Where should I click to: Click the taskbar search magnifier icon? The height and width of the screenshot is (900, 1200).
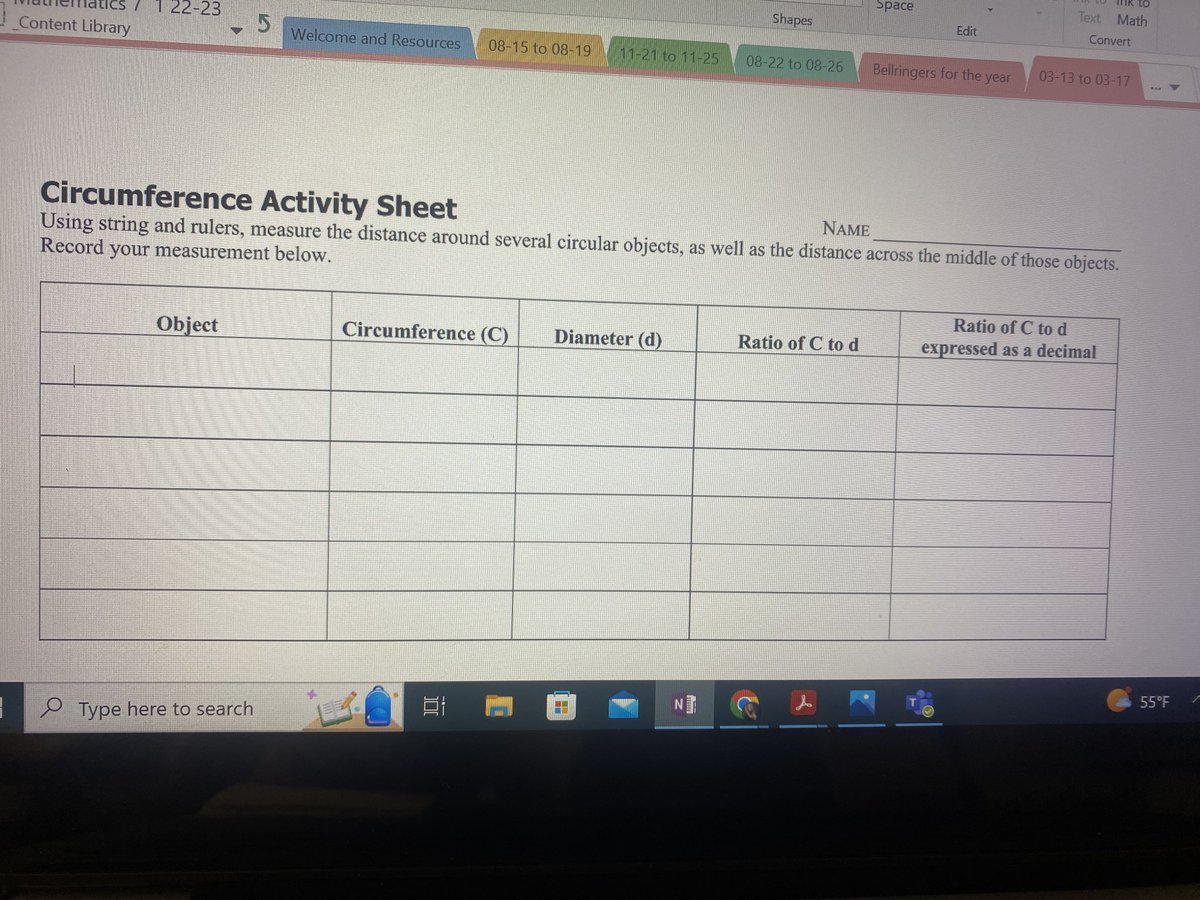pyautogui.click(x=52, y=709)
